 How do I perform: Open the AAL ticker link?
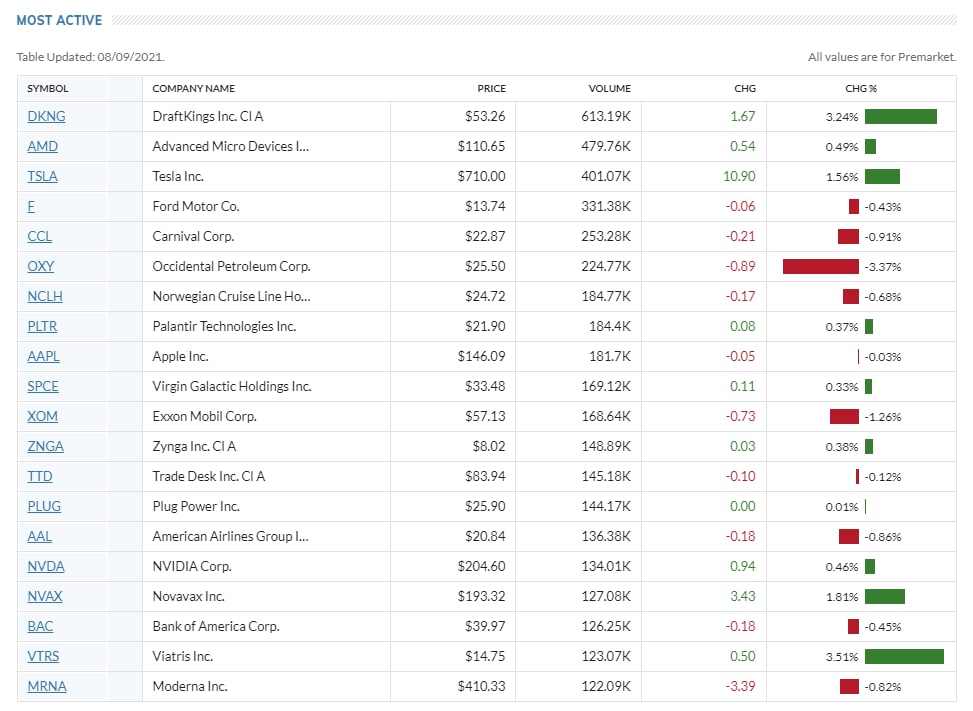[x=40, y=537]
